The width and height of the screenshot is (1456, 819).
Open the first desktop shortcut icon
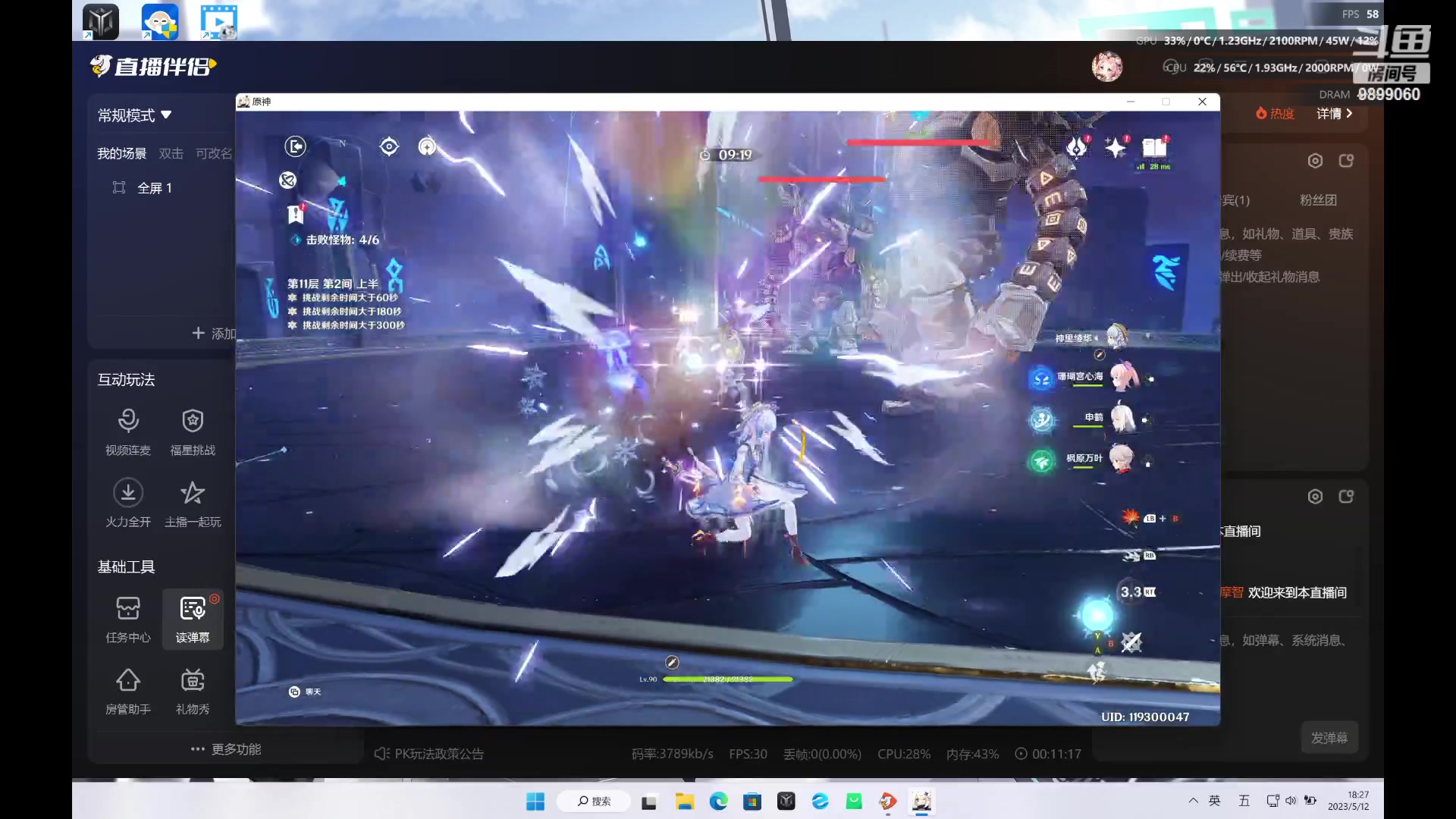pos(101,21)
